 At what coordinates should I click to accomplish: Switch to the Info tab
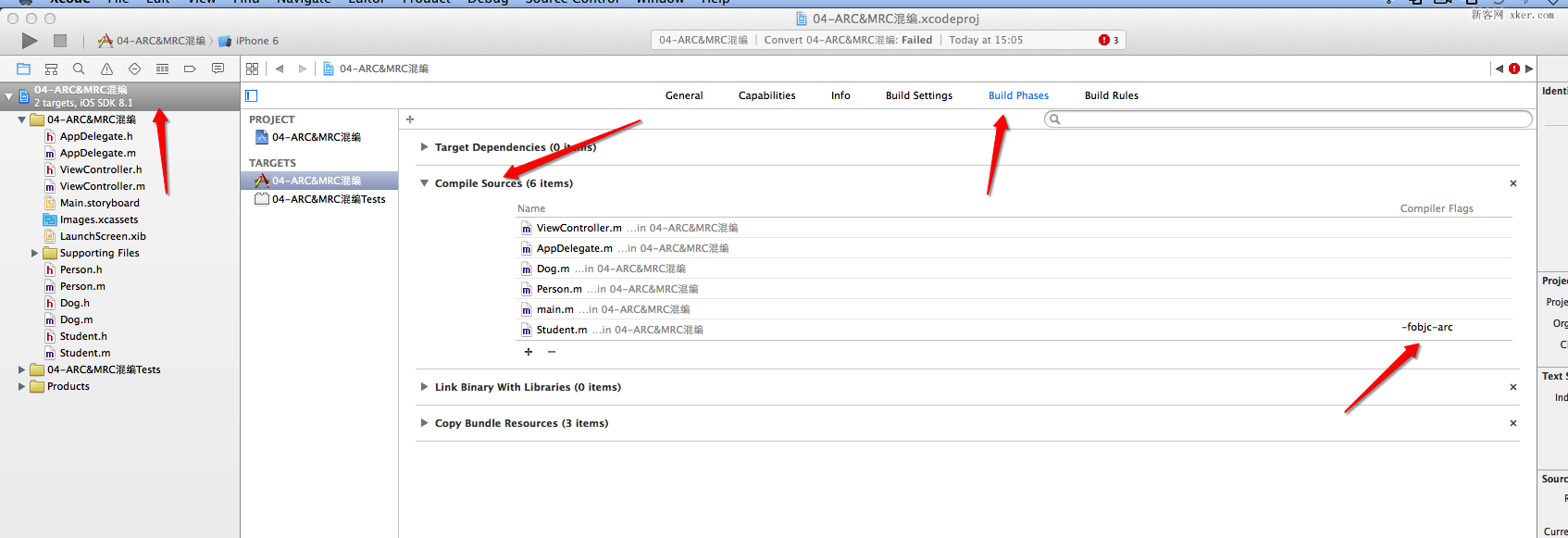[x=840, y=95]
